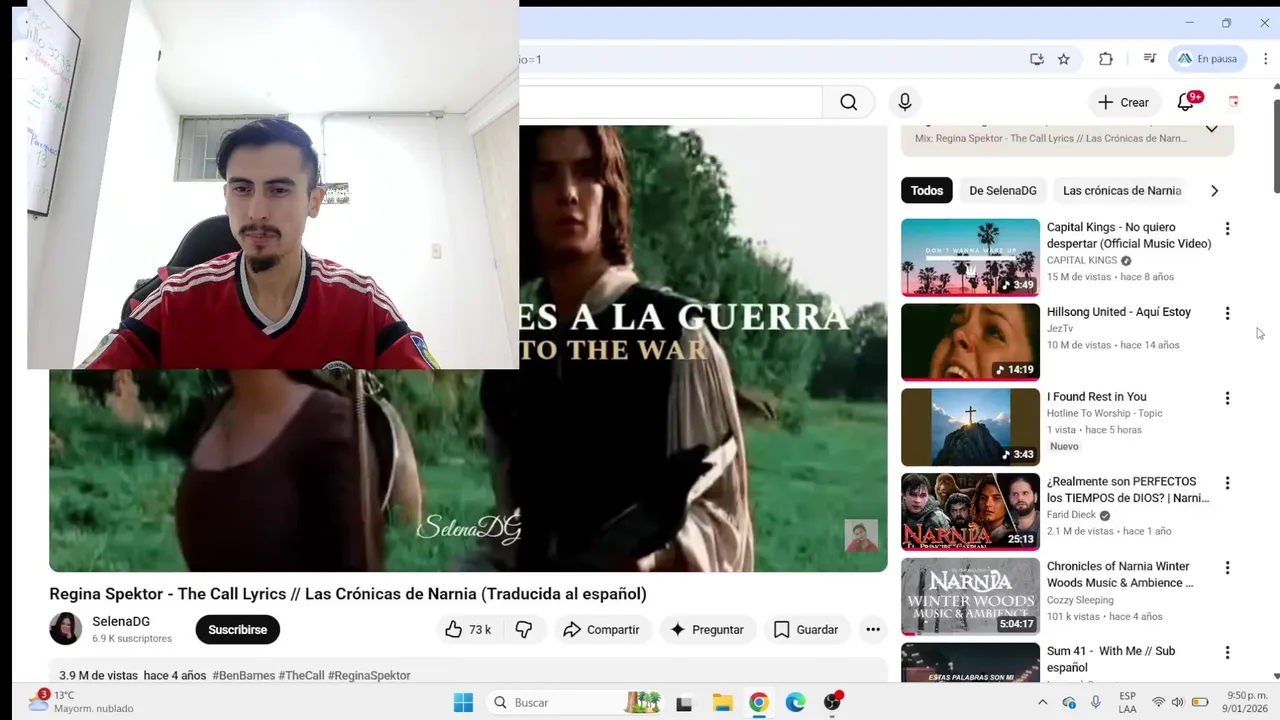Image resolution: width=1280 pixels, height=720 pixels.
Task: Click into the YouTube search input field
Action: coord(670,102)
